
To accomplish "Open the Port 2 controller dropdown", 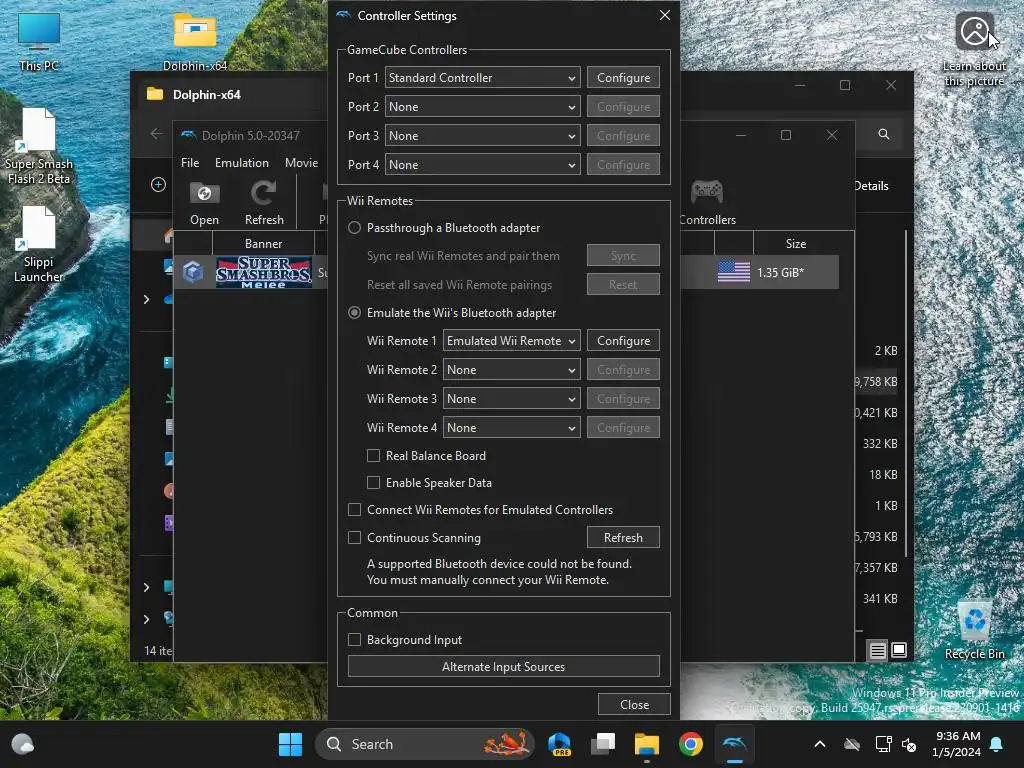I will click(483, 106).
